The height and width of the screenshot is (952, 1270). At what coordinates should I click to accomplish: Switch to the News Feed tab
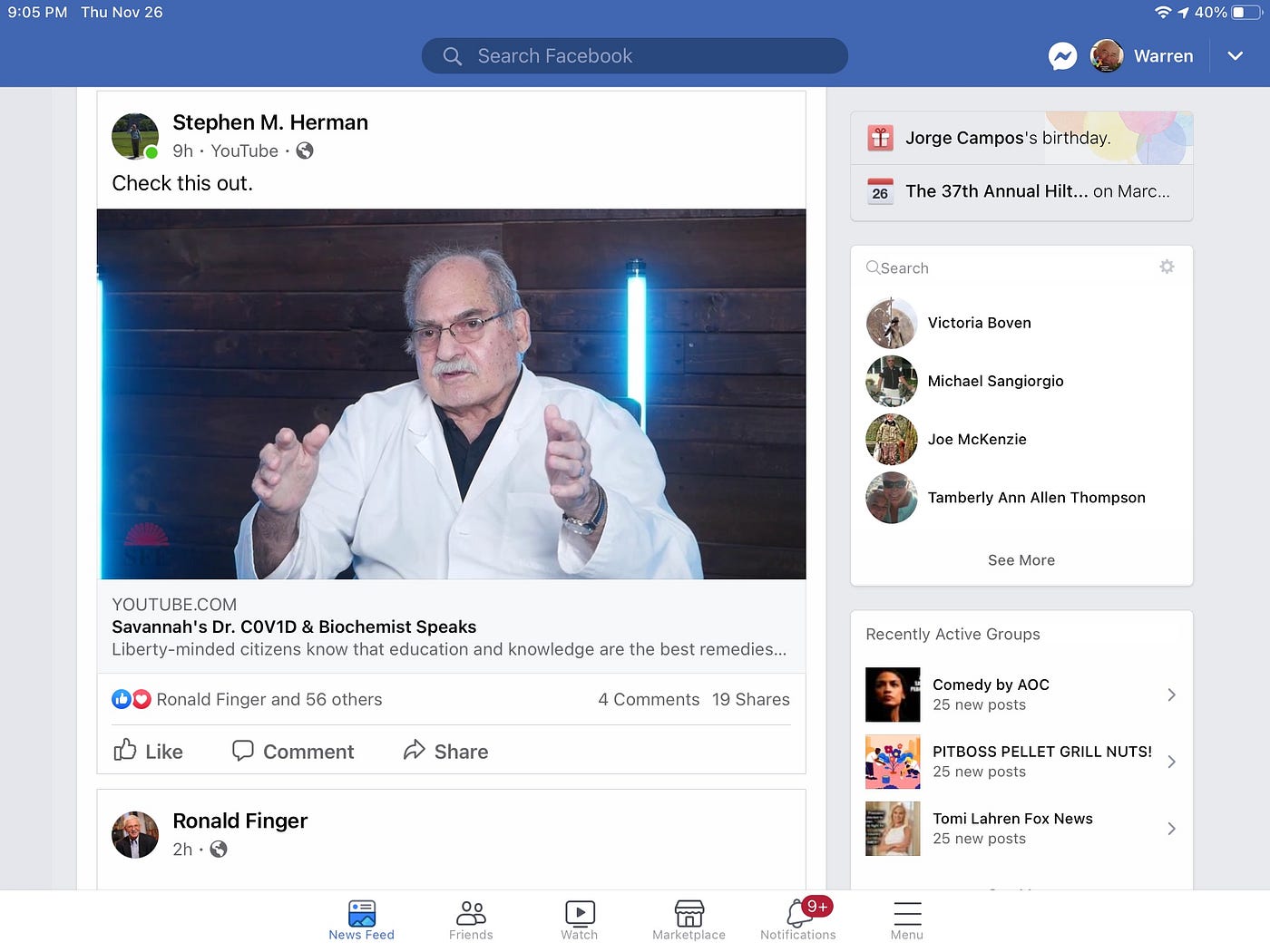[361, 920]
